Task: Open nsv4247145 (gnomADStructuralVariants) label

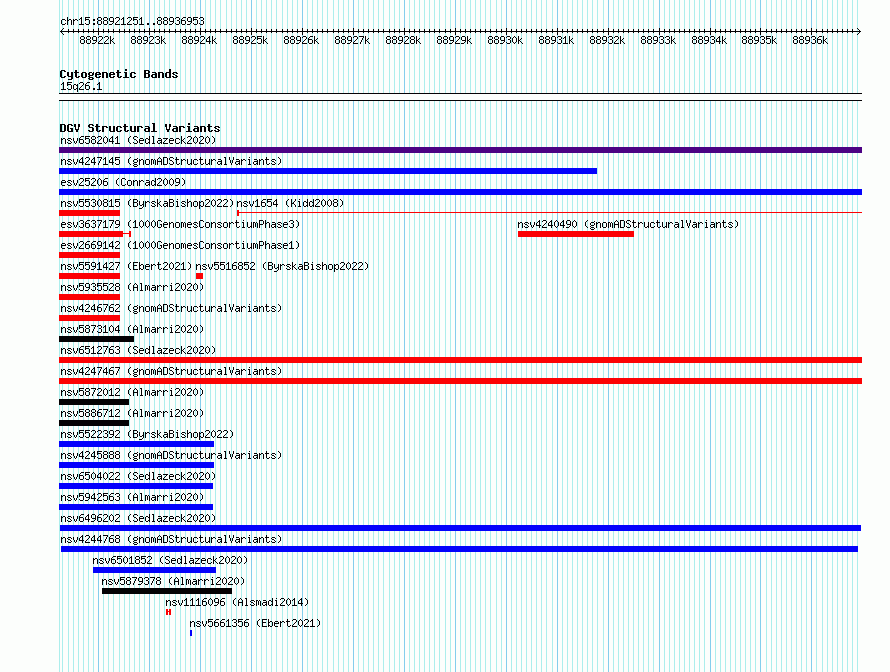Action: coord(171,161)
